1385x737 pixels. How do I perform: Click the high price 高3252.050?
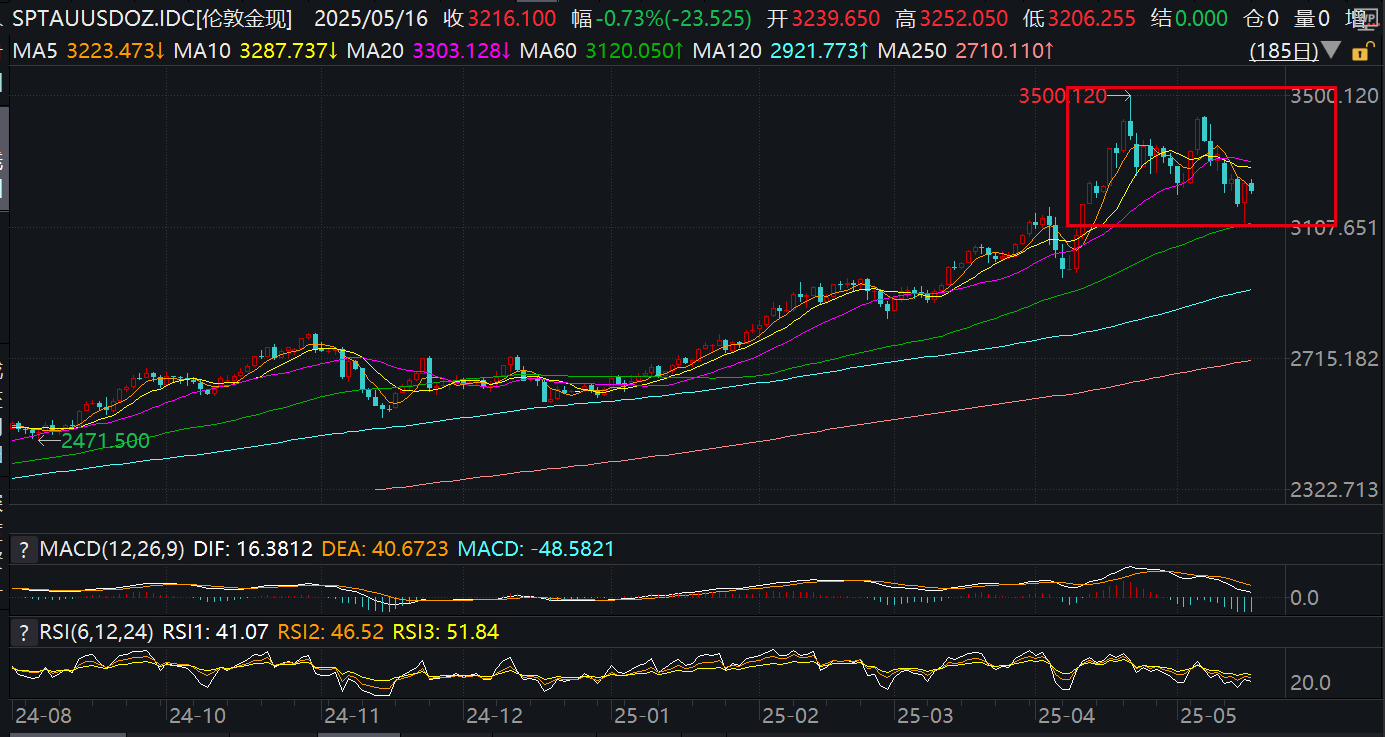[951, 18]
